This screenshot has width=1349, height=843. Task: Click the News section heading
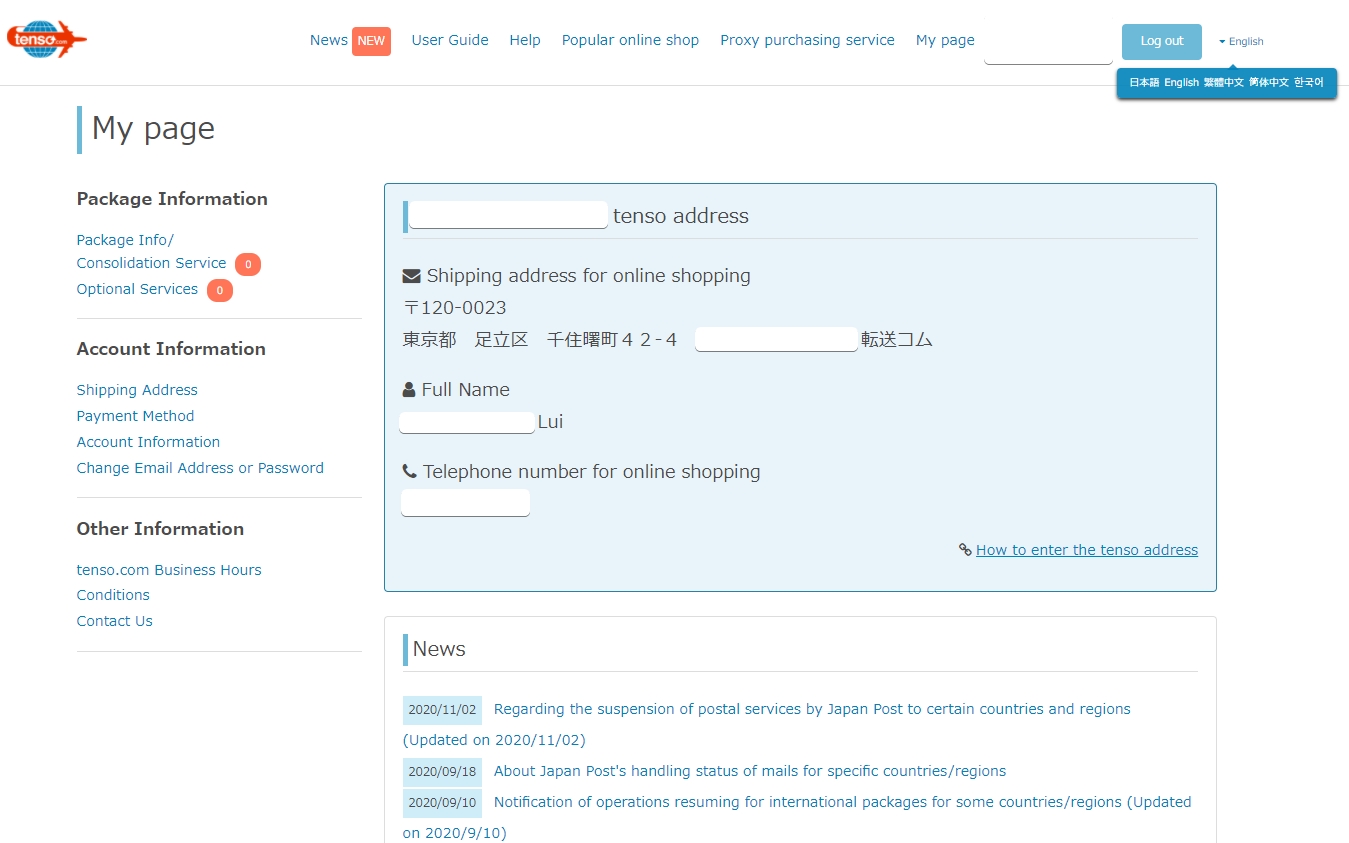[439, 649]
